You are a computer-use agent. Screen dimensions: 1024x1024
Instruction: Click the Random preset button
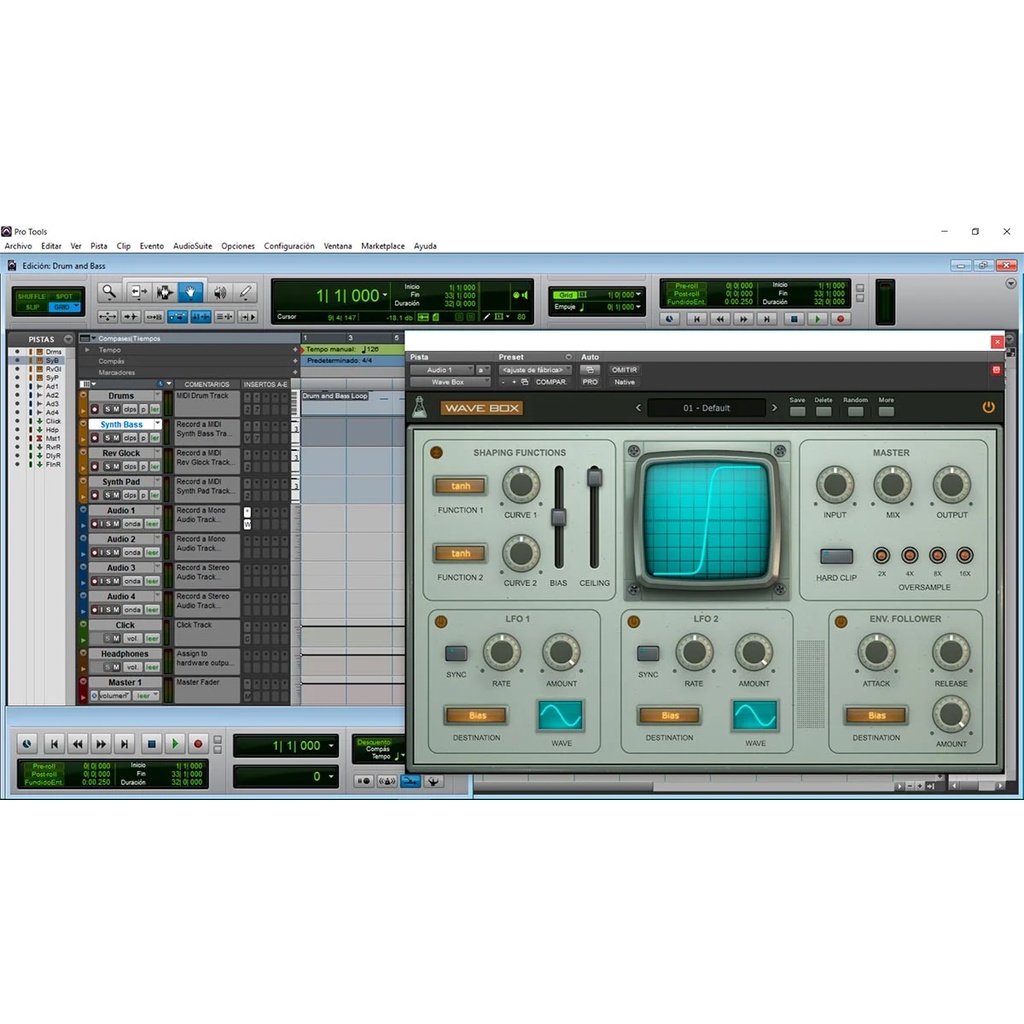(x=855, y=409)
